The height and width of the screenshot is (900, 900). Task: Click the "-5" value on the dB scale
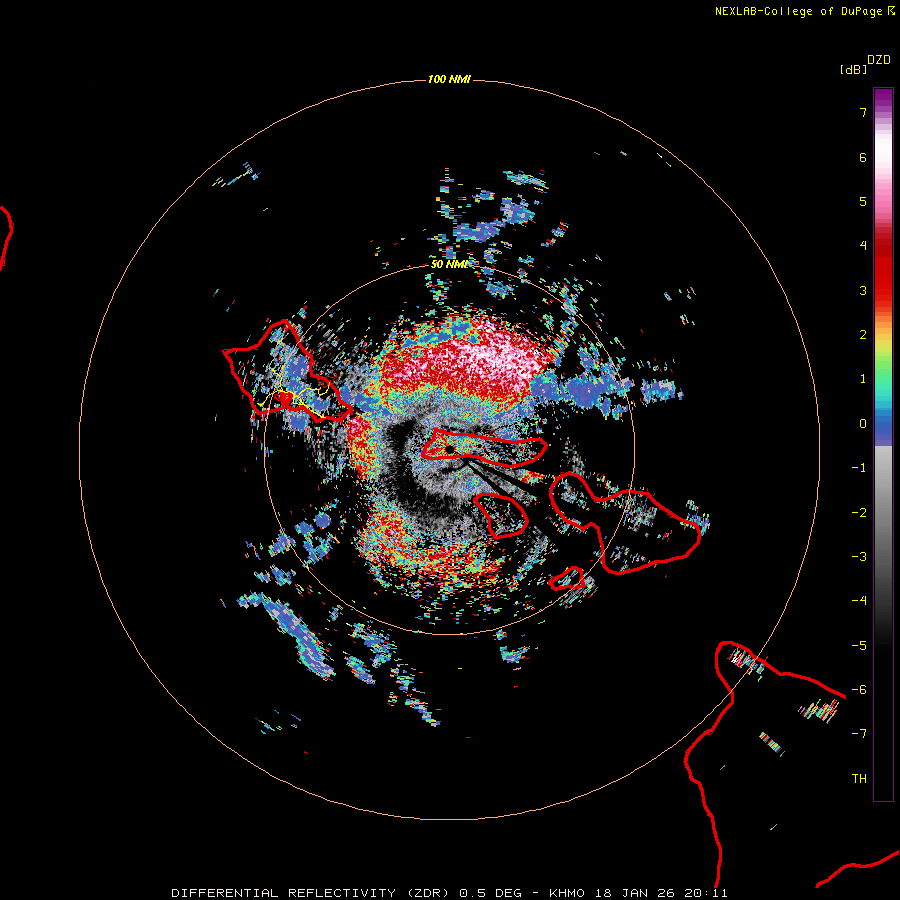[x=859, y=646]
